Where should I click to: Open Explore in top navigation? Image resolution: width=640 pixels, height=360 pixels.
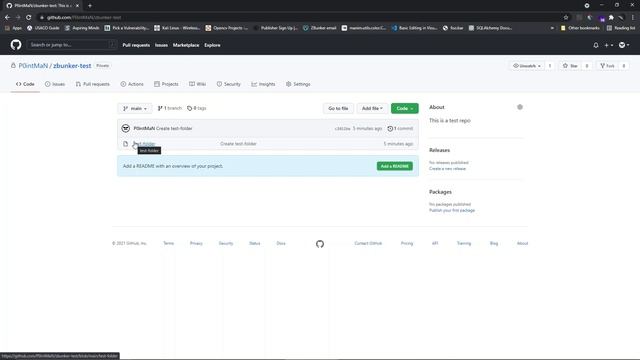(x=212, y=45)
